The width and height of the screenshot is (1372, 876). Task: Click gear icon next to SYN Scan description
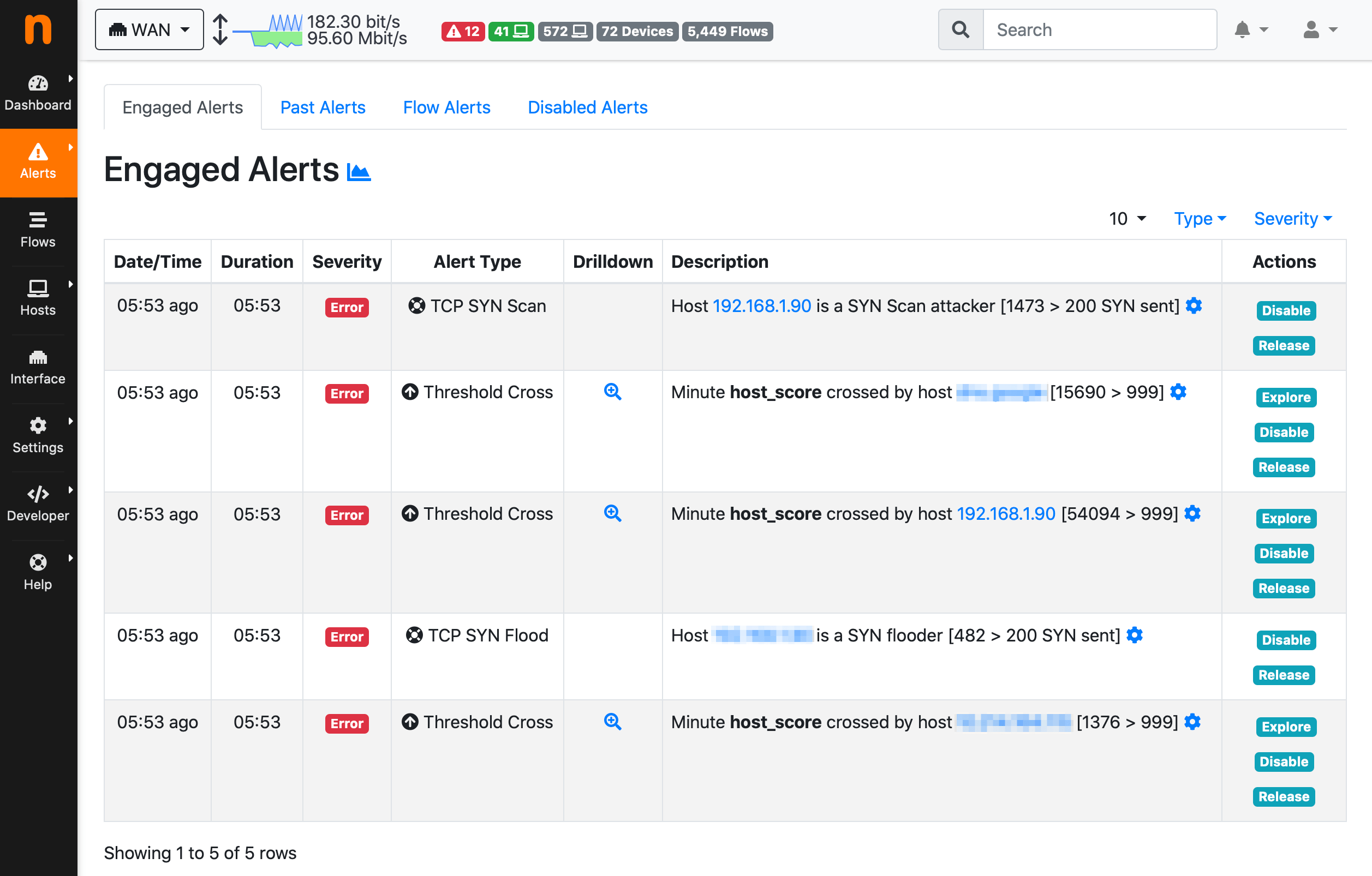[x=1194, y=306]
